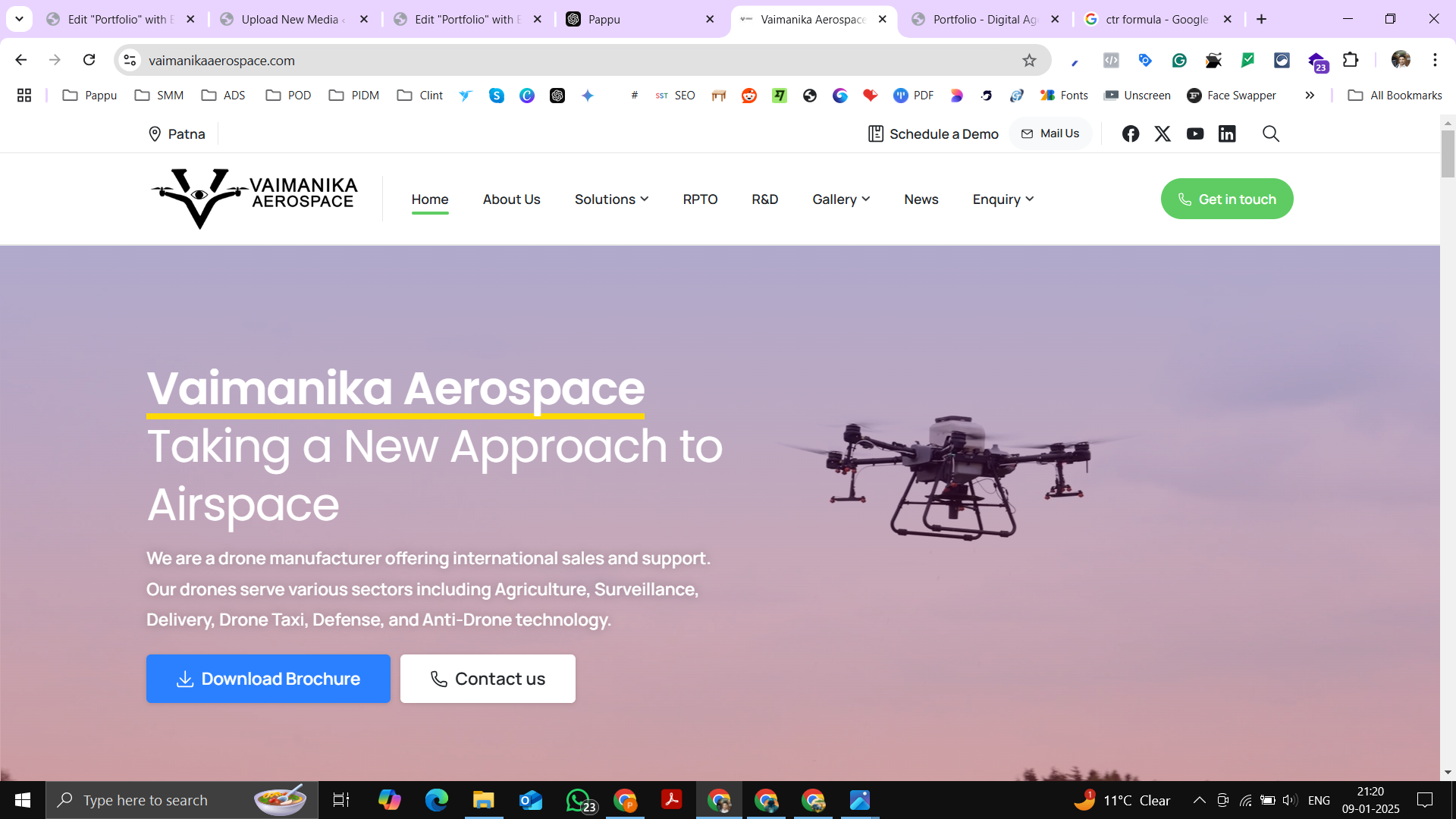Click the Mail Us button
The width and height of the screenshot is (1456, 819).
click(1050, 133)
